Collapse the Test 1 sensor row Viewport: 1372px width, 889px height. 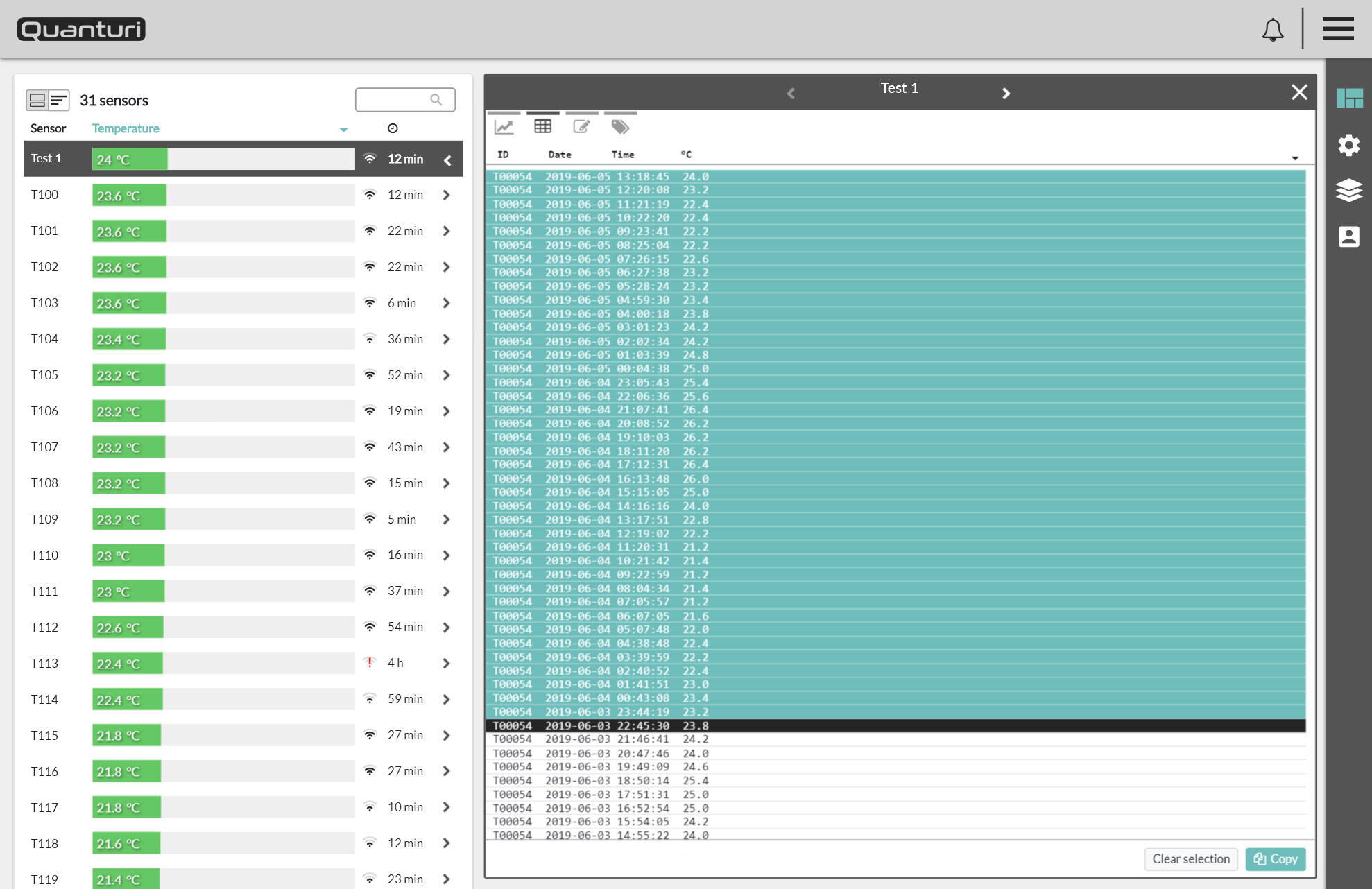[447, 159]
